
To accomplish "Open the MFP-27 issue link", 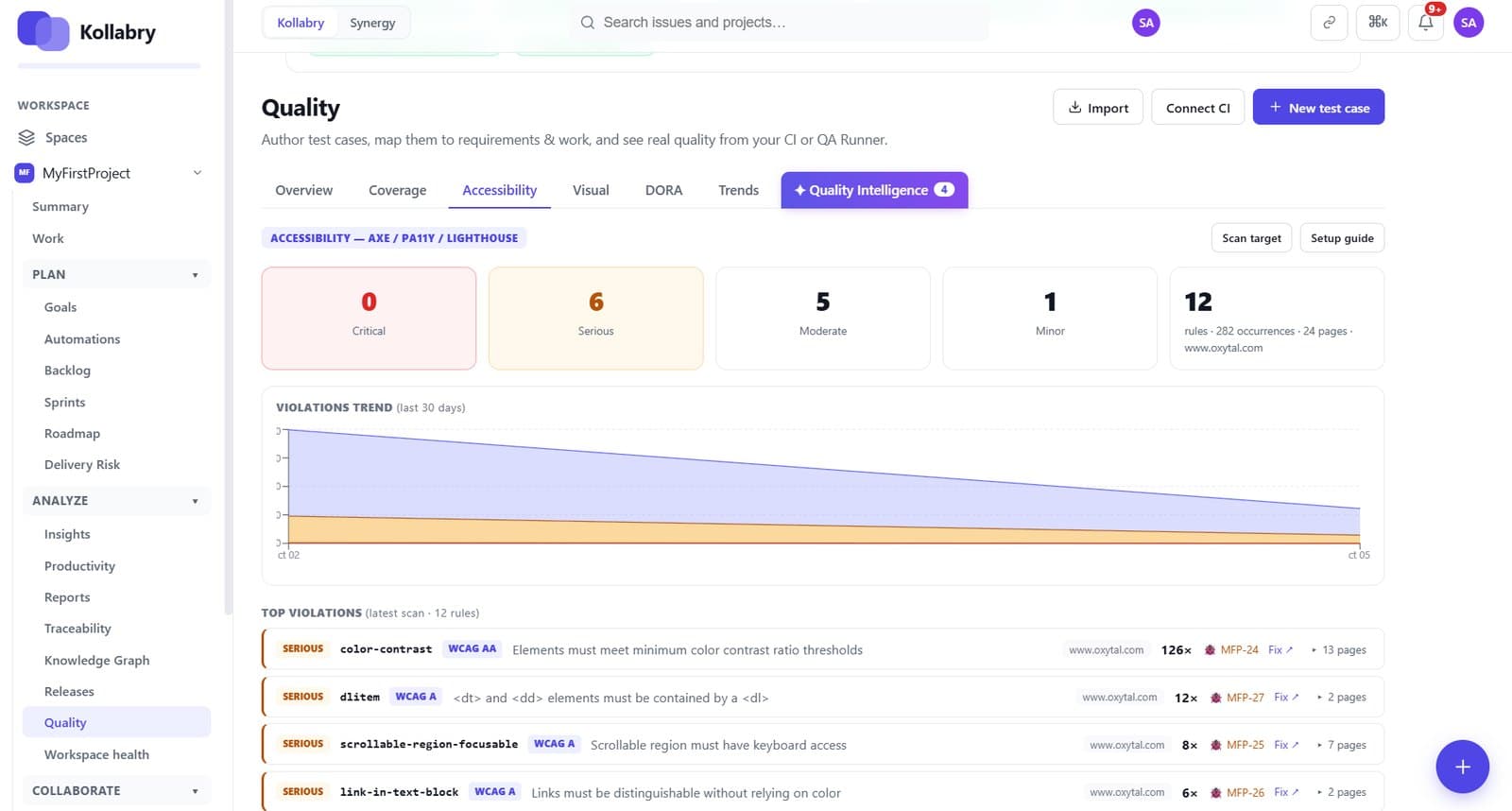I will point(1245,698).
